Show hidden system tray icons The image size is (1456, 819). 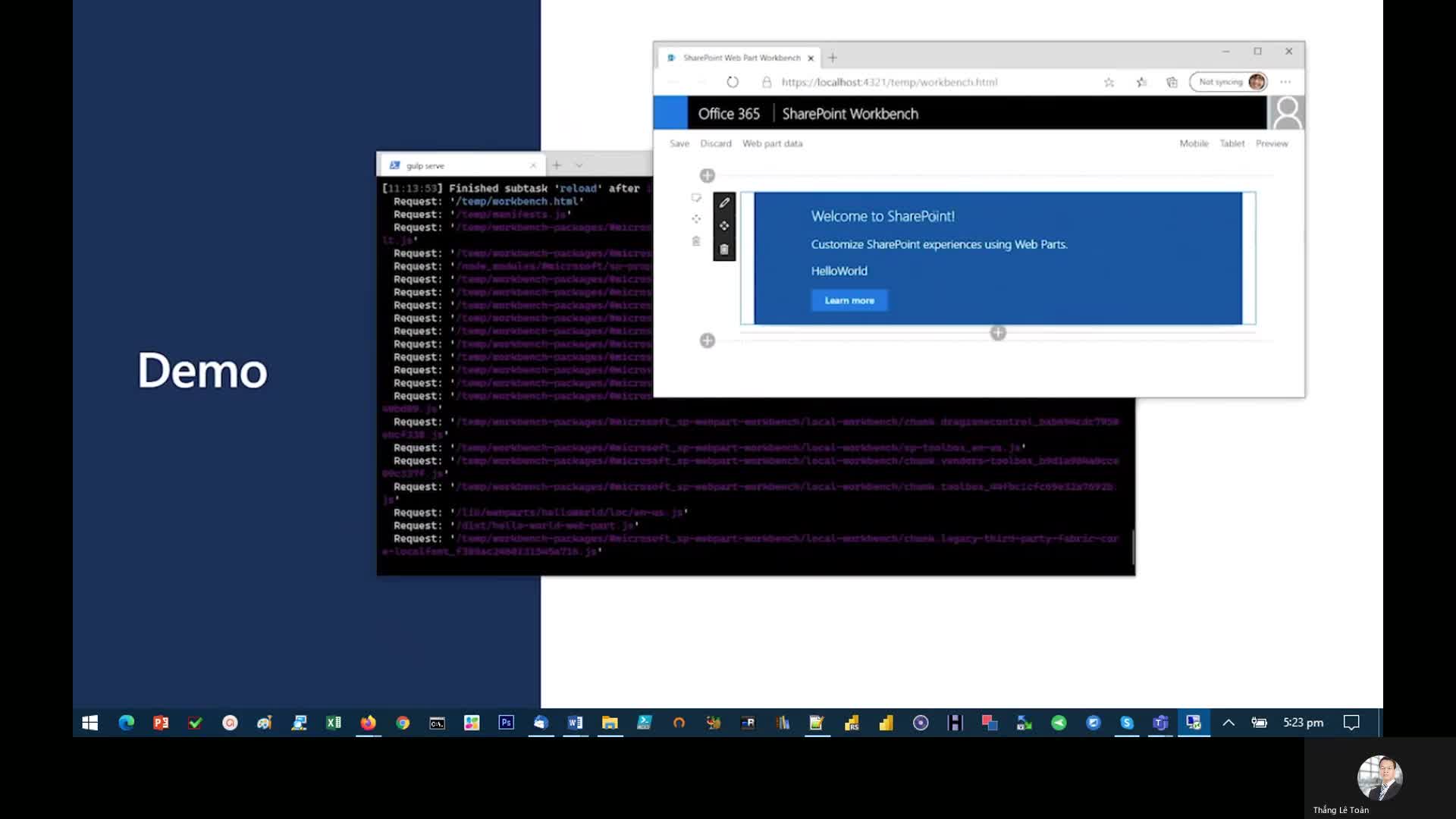pos(1228,723)
